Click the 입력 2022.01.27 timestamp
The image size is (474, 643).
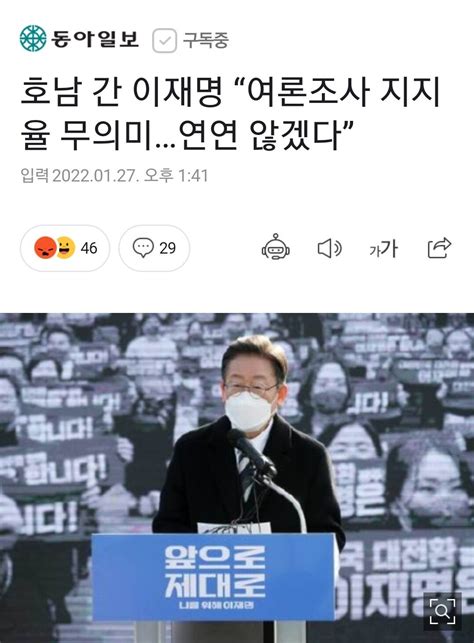pos(114,176)
